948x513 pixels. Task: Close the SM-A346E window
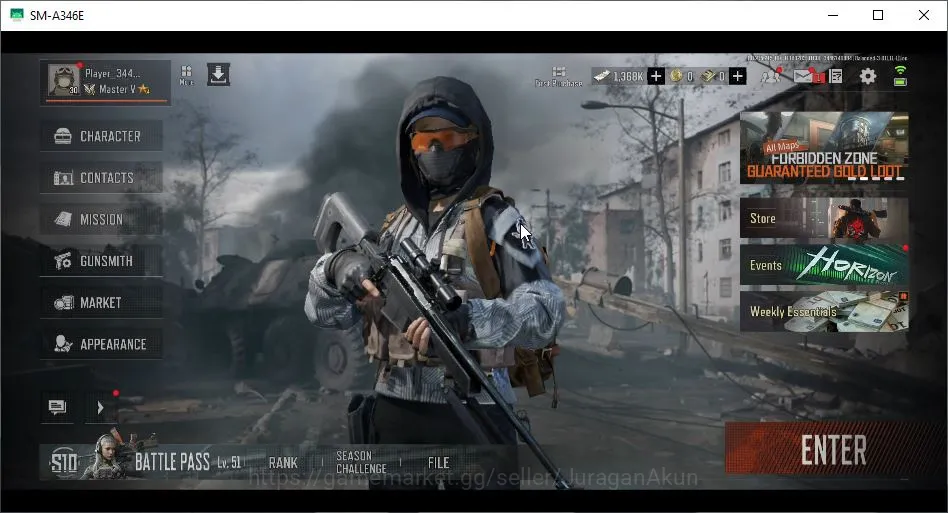pos(924,15)
